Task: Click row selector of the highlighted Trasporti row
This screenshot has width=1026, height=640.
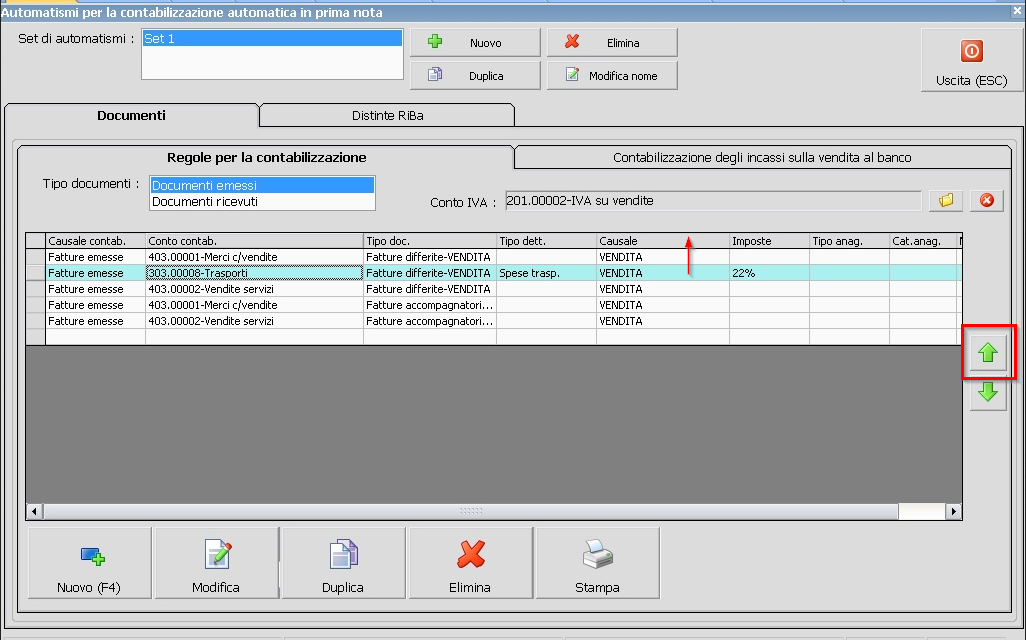Action: pyautogui.click(x=35, y=273)
